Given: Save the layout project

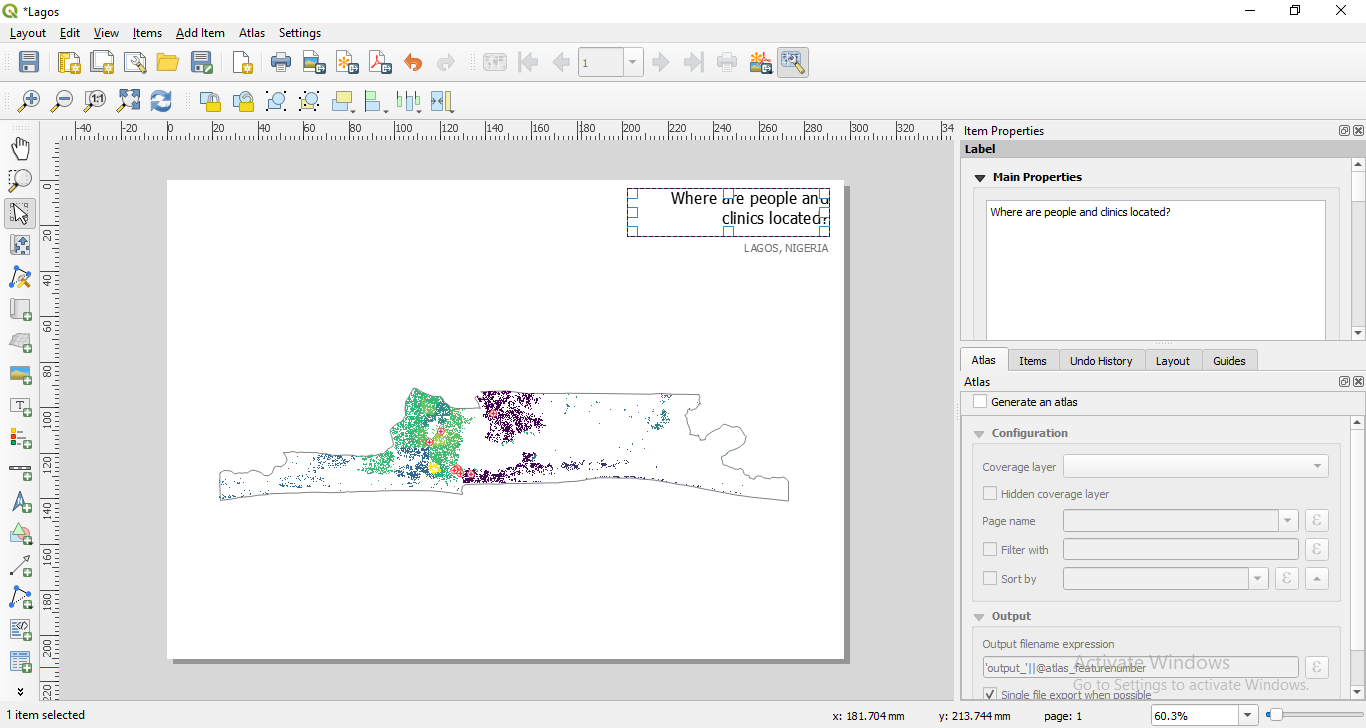Looking at the screenshot, I should (29, 63).
